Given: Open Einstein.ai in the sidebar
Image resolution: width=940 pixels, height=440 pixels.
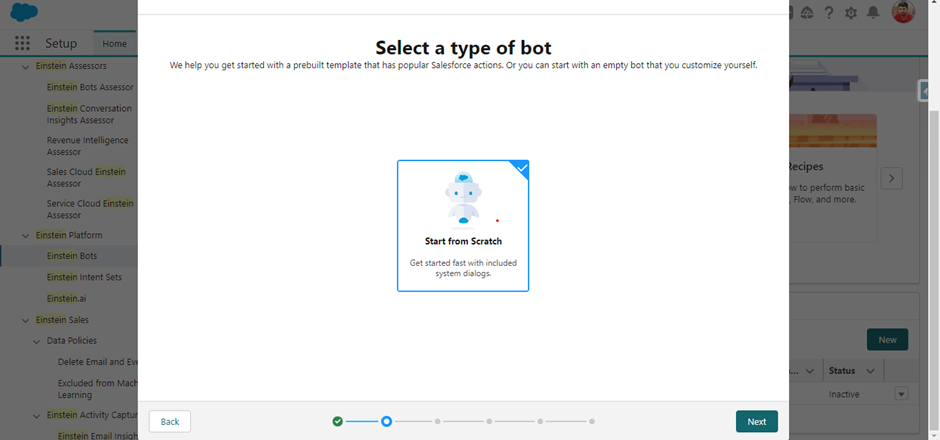Looking at the screenshot, I should [x=67, y=298].
